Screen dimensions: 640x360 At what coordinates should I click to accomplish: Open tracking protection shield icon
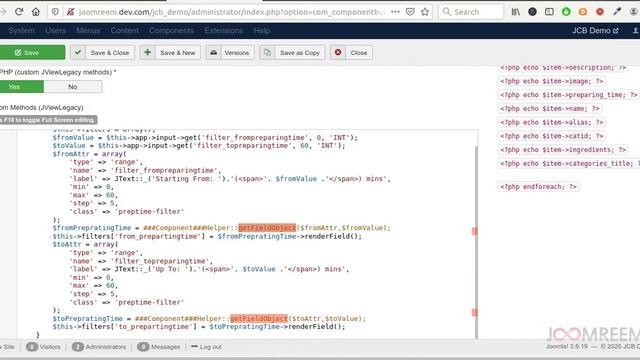pos(55,12)
